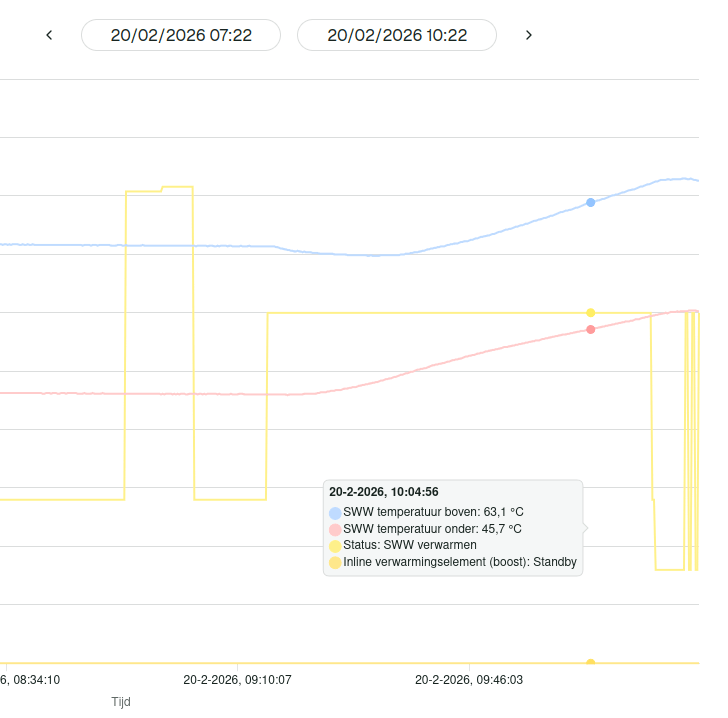Click the blue SWW temperatuur boven swatch
728x718 pixels.
(335, 512)
